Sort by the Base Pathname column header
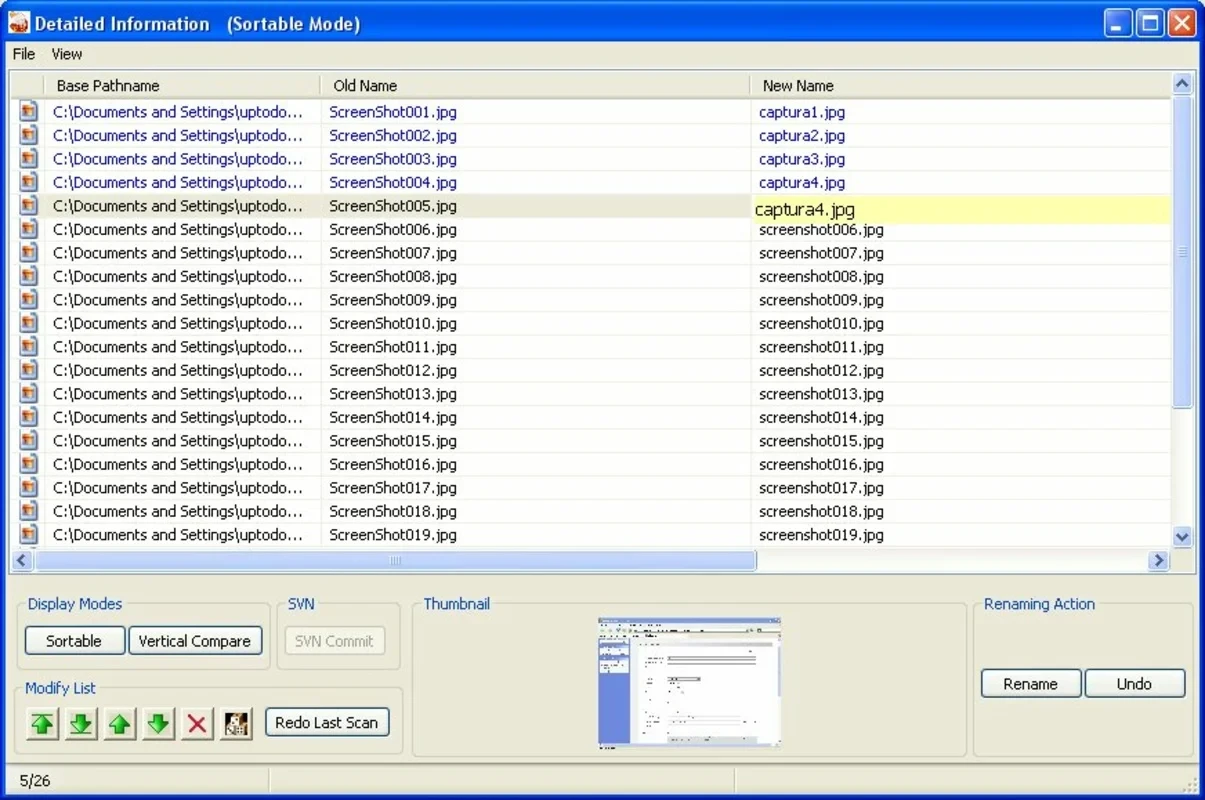The width and height of the screenshot is (1205, 800). [108, 86]
